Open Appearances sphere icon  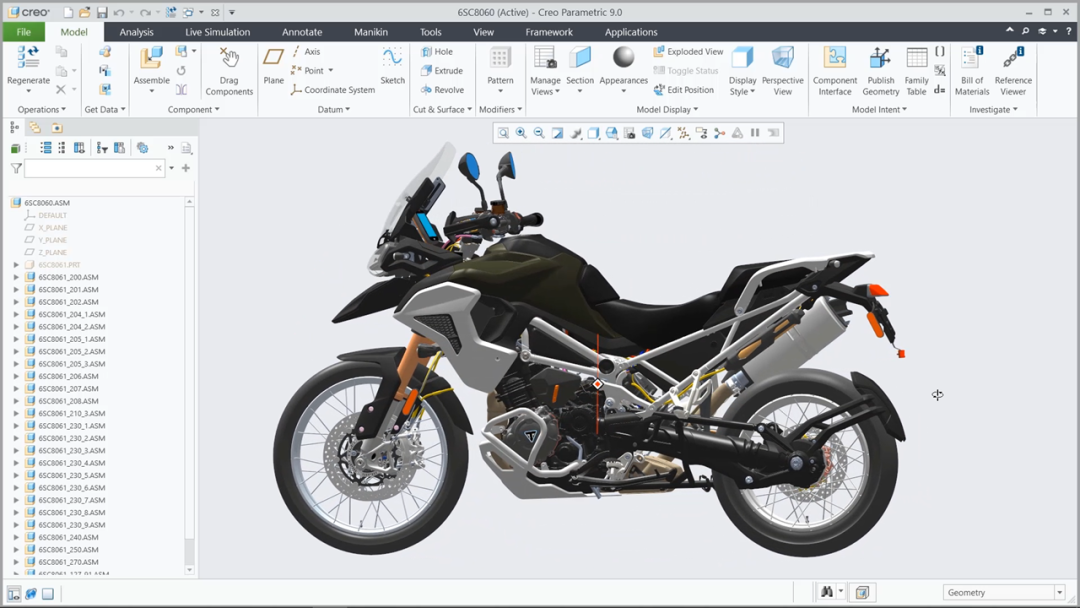tap(623, 58)
